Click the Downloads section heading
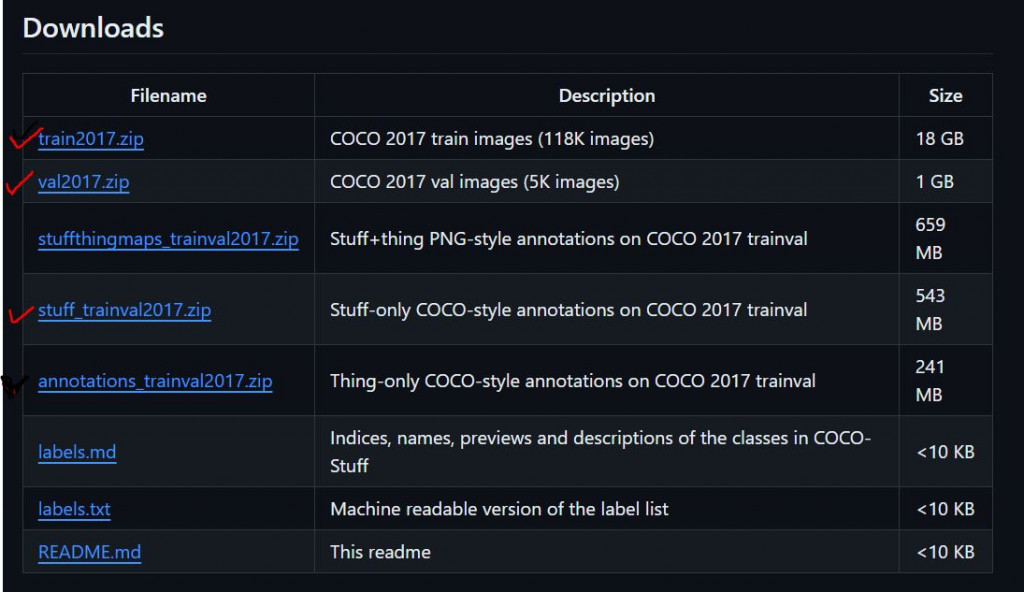 (x=93, y=28)
